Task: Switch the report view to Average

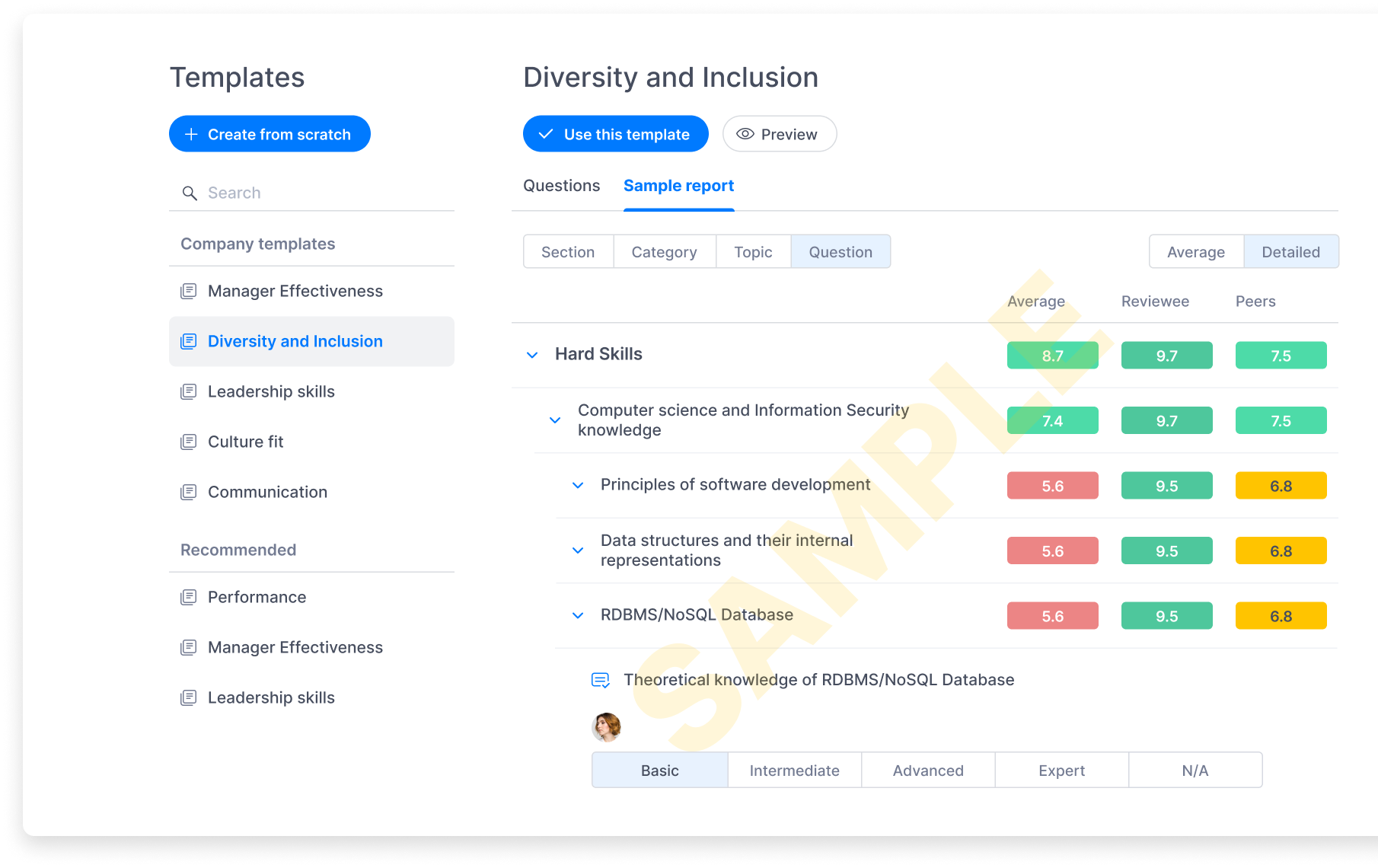Action: pyautogui.click(x=1195, y=251)
